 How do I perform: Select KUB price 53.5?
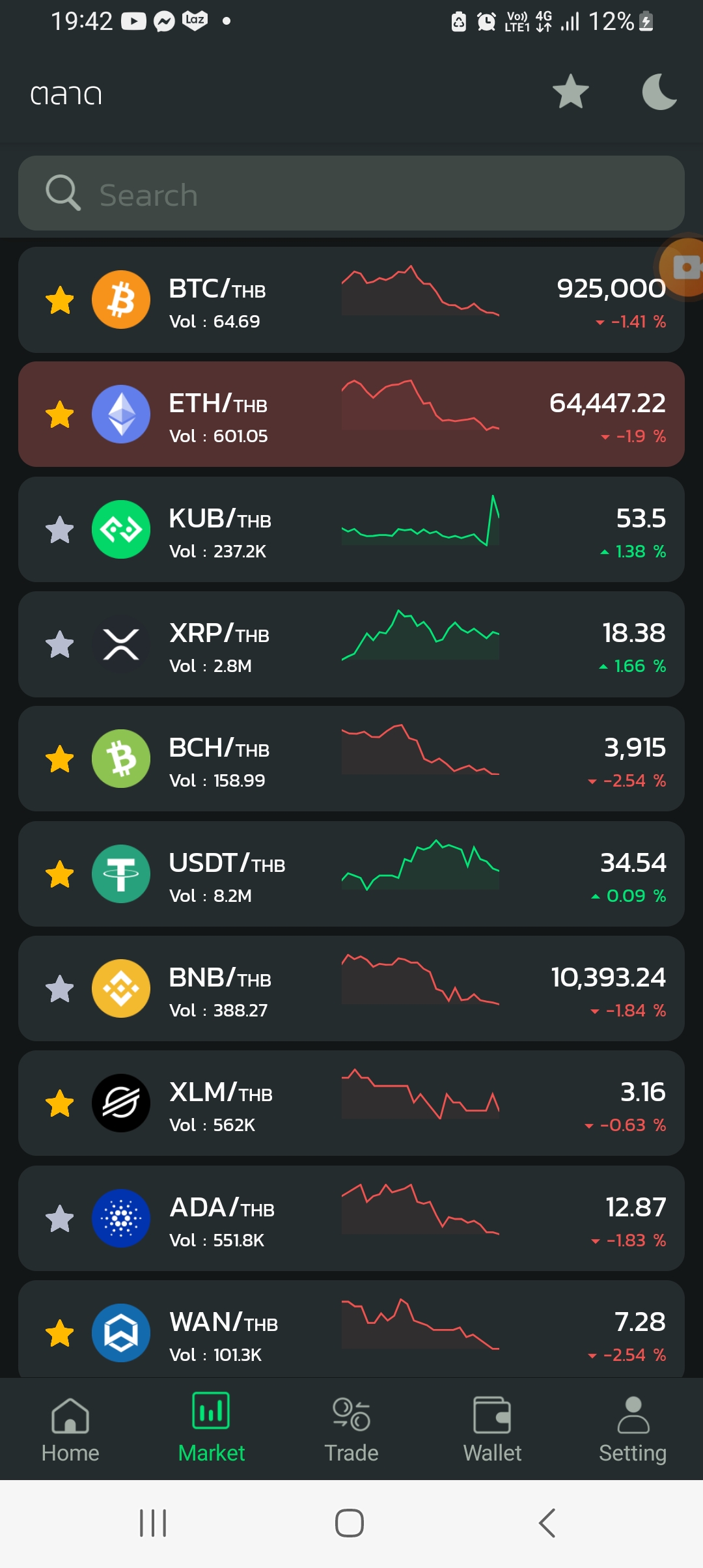tap(641, 518)
